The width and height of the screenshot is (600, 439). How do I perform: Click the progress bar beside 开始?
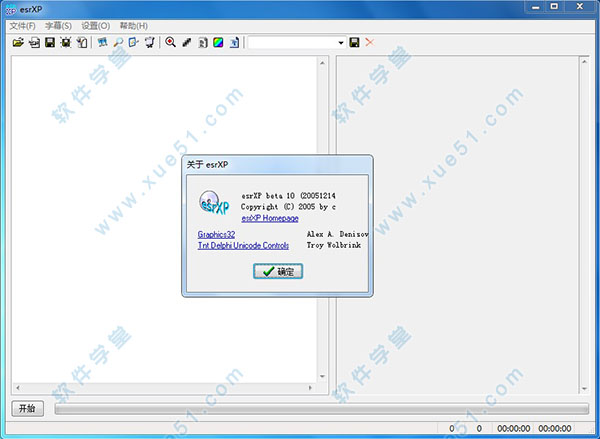(321, 409)
